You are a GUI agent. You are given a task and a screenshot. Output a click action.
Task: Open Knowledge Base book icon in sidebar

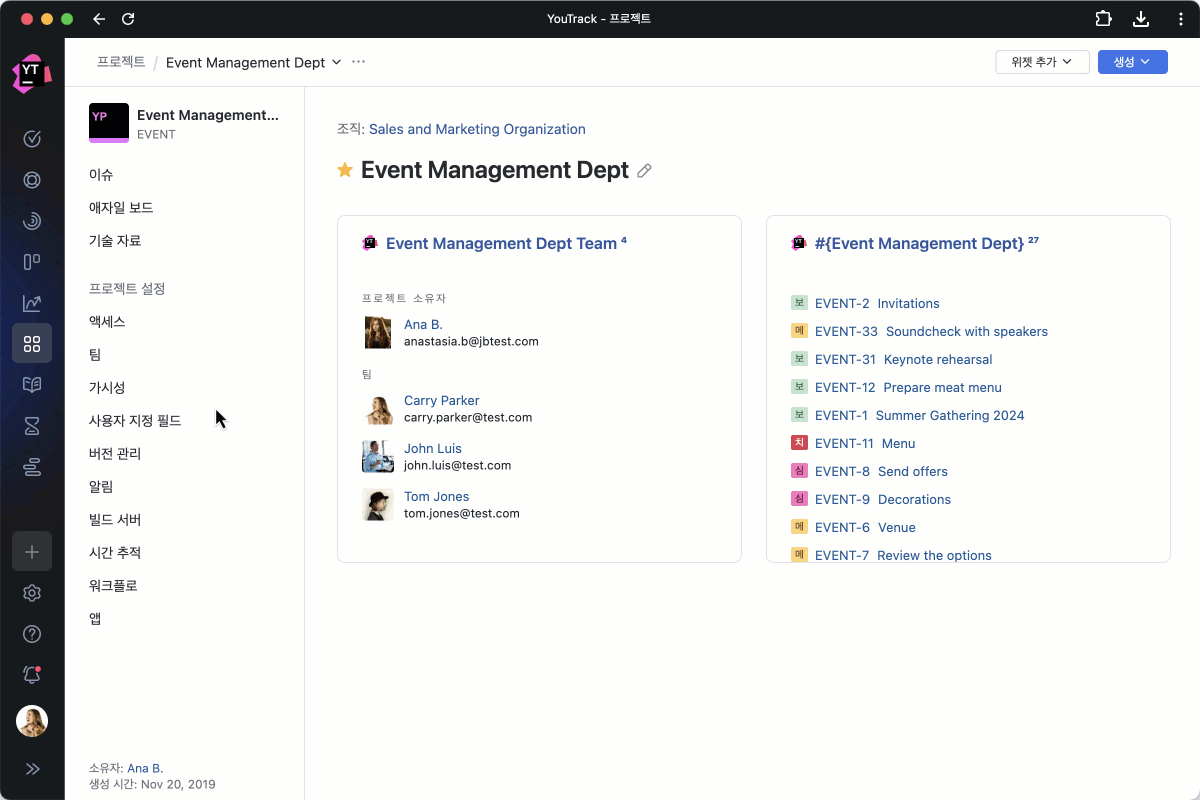coord(32,385)
